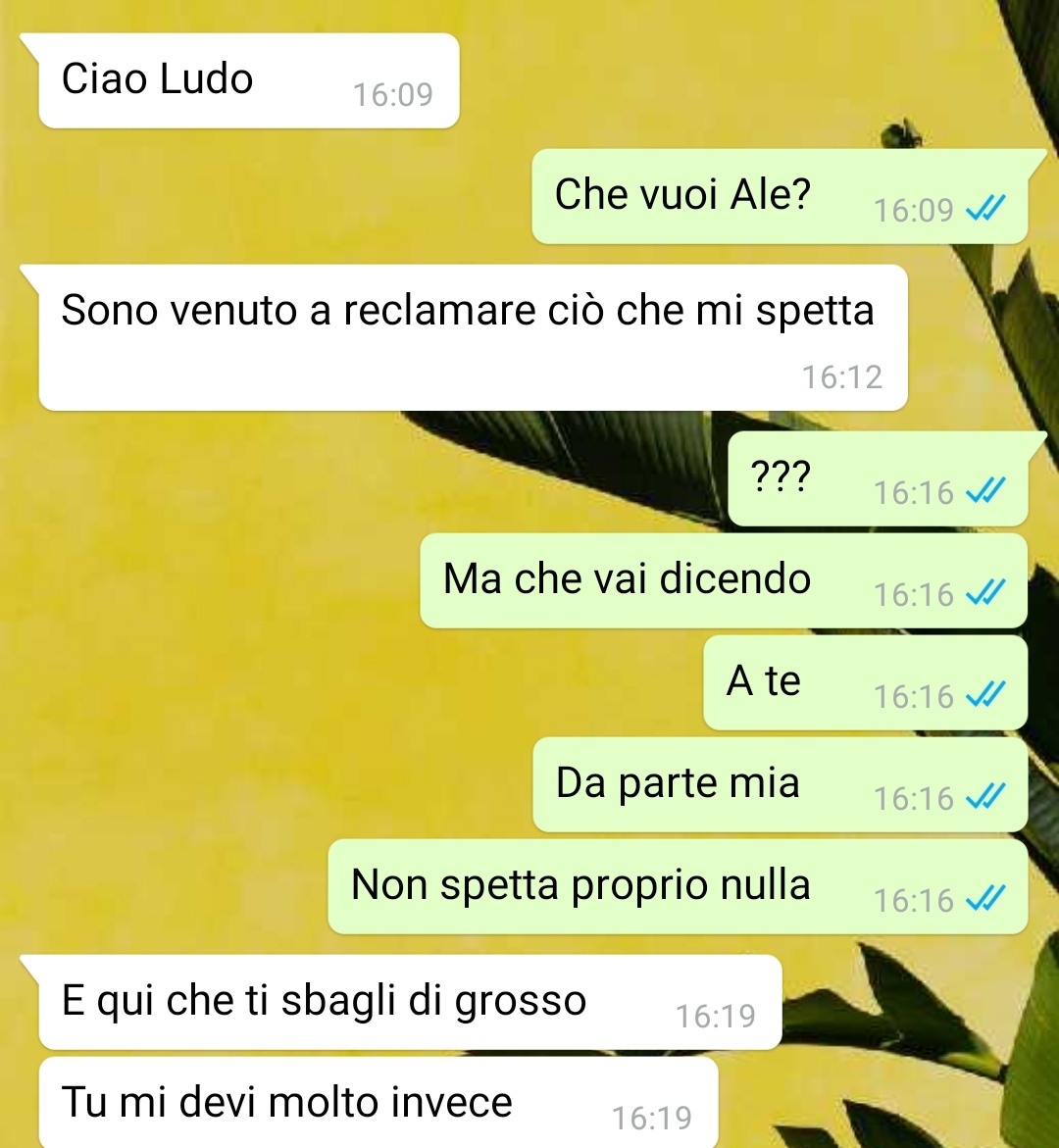Screen dimensions: 1059x1148
Task: Select the 'Sono venuto a reclamare' message
Action: pyautogui.click(x=473, y=337)
